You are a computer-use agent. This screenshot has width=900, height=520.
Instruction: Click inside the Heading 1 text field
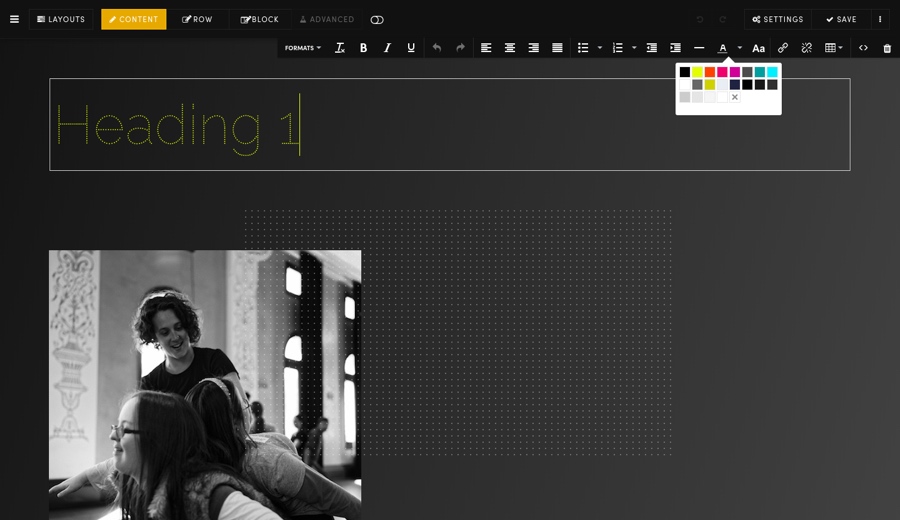point(449,125)
